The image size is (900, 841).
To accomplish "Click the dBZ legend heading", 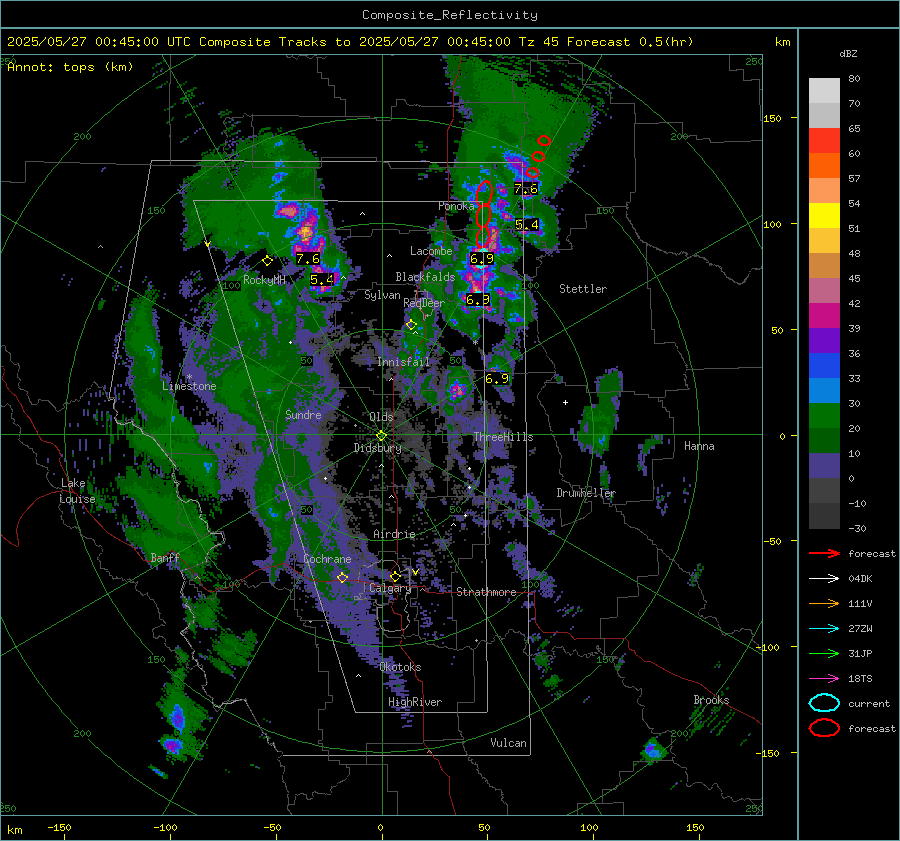I will [x=848, y=54].
